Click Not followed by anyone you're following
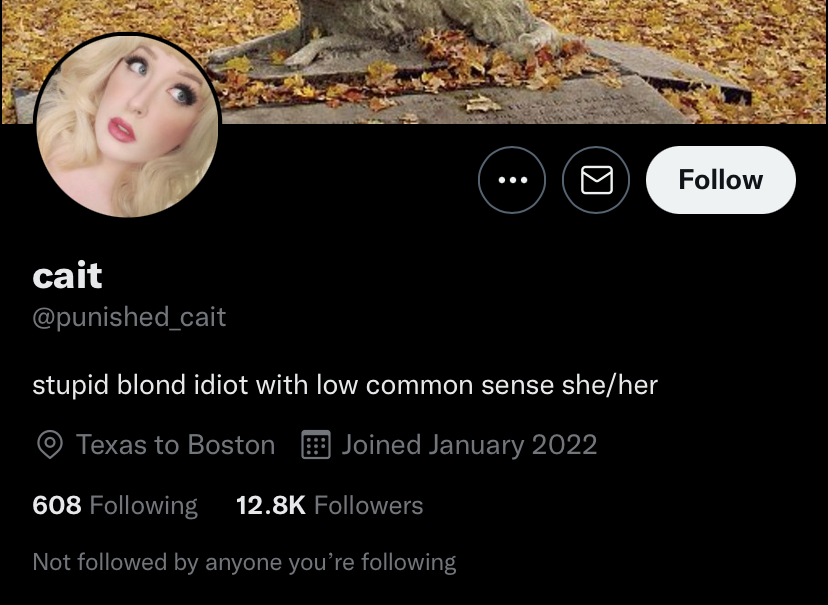The width and height of the screenshot is (828, 605). pos(244,562)
